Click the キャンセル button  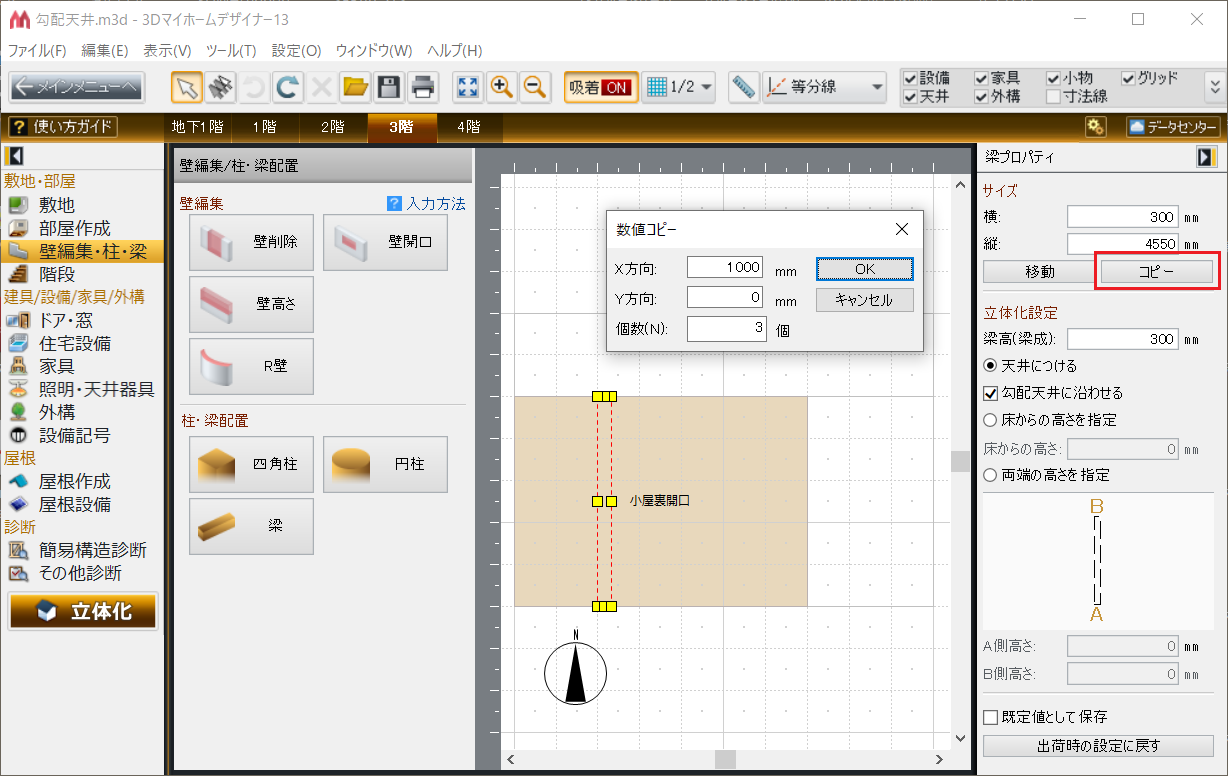click(864, 300)
